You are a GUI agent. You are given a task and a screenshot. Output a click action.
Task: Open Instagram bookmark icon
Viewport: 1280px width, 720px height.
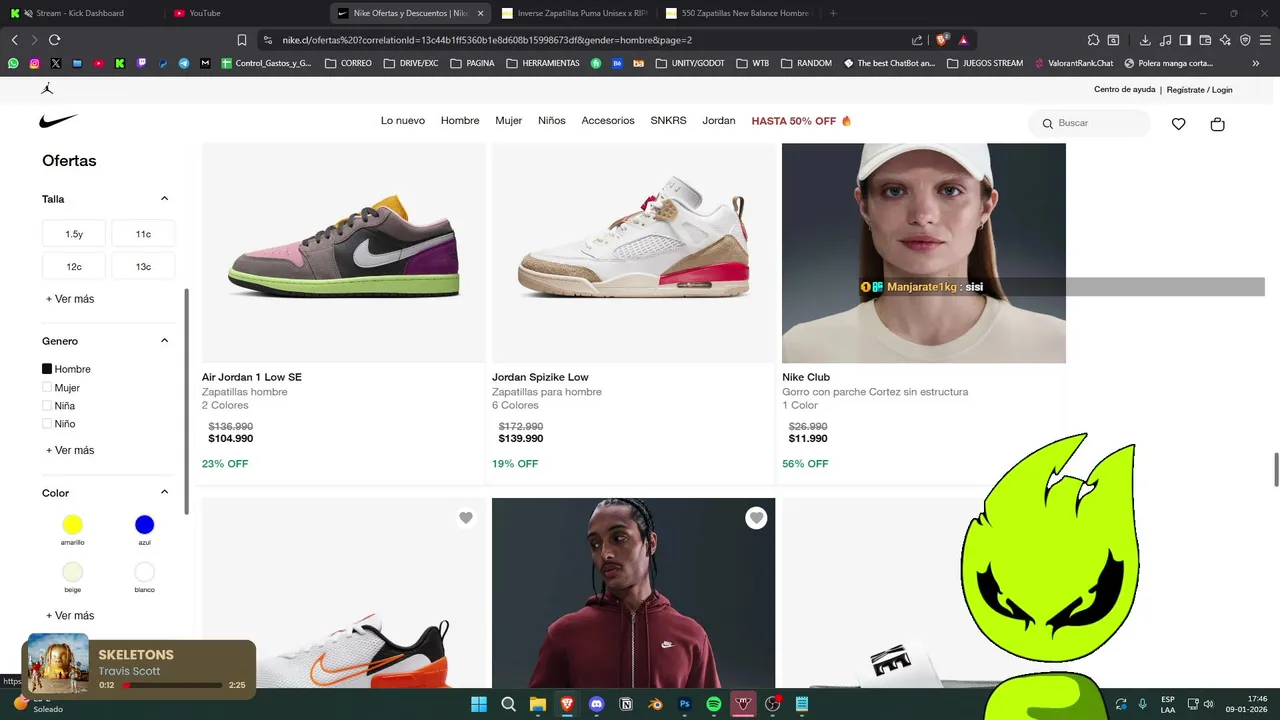click(34, 63)
